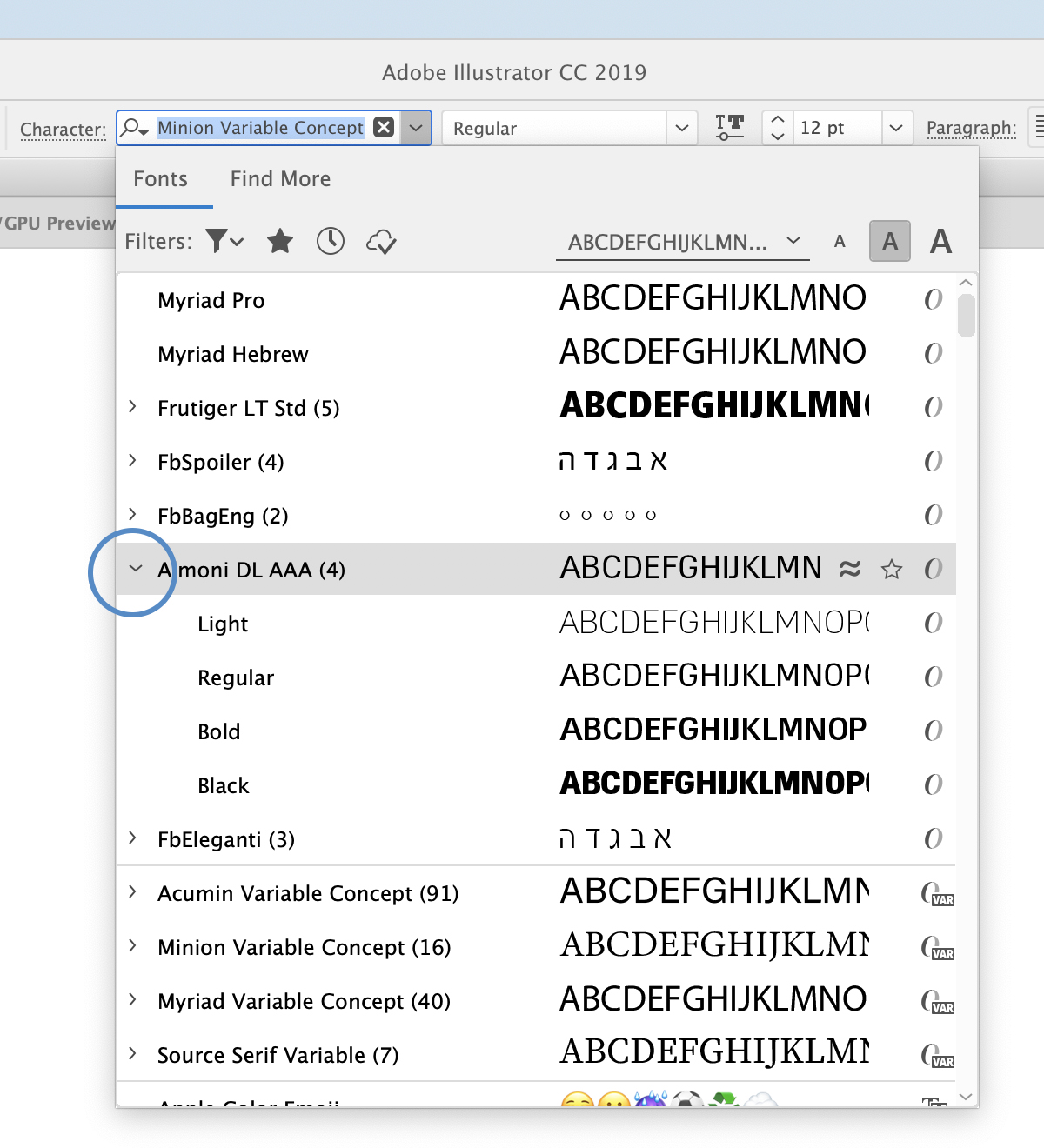Click OpenType icon for FbSpoiler
Image resolution: width=1044 pixels, height=1148 pixels.
tap(933, 461)
